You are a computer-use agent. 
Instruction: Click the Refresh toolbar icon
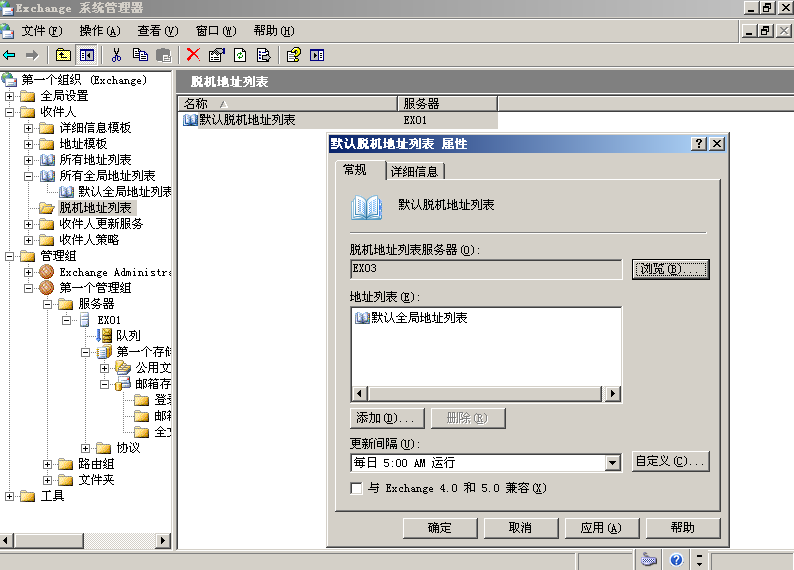(240, 55)
